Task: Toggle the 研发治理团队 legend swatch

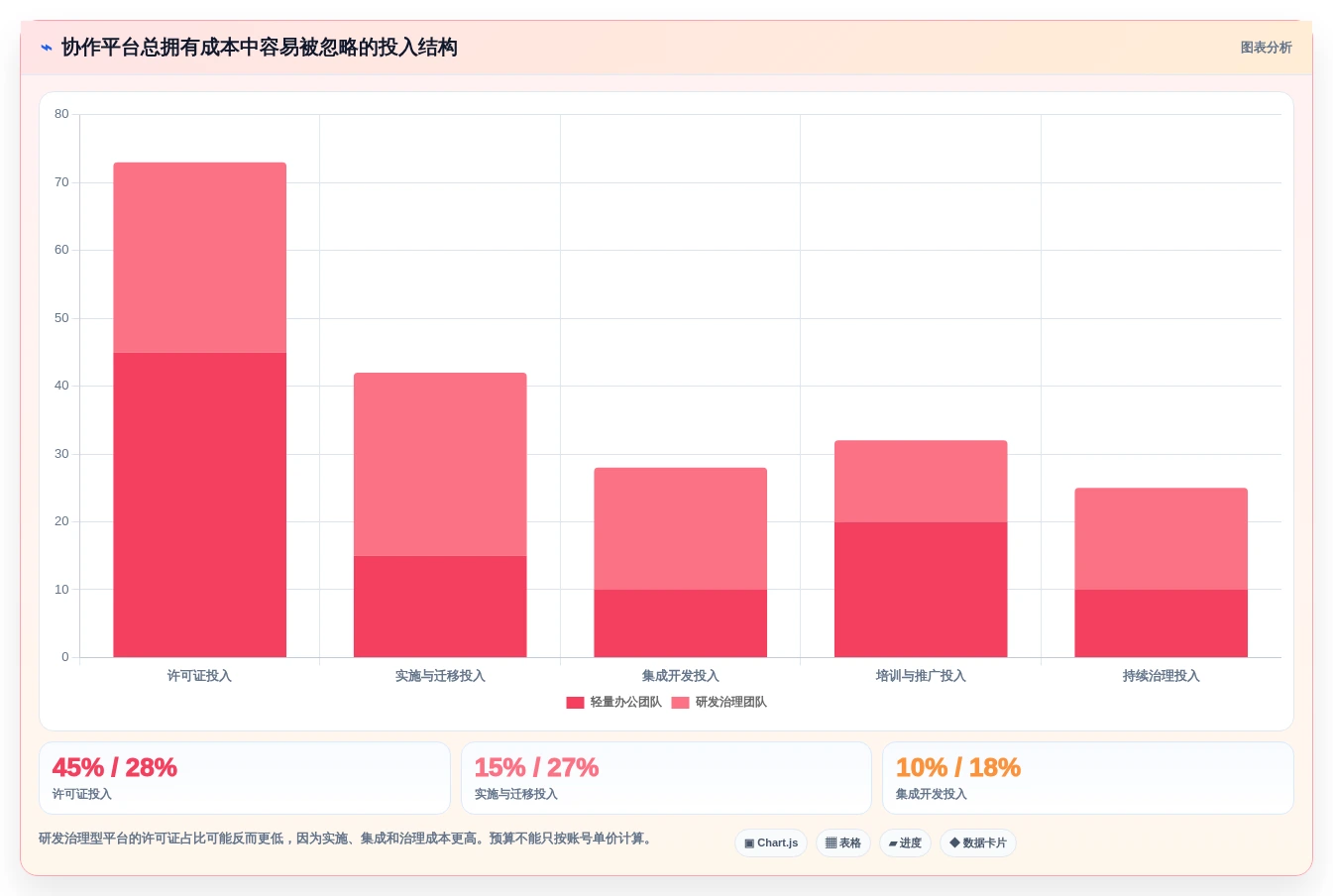Action: pyautogui.click(x=680, y=703)
